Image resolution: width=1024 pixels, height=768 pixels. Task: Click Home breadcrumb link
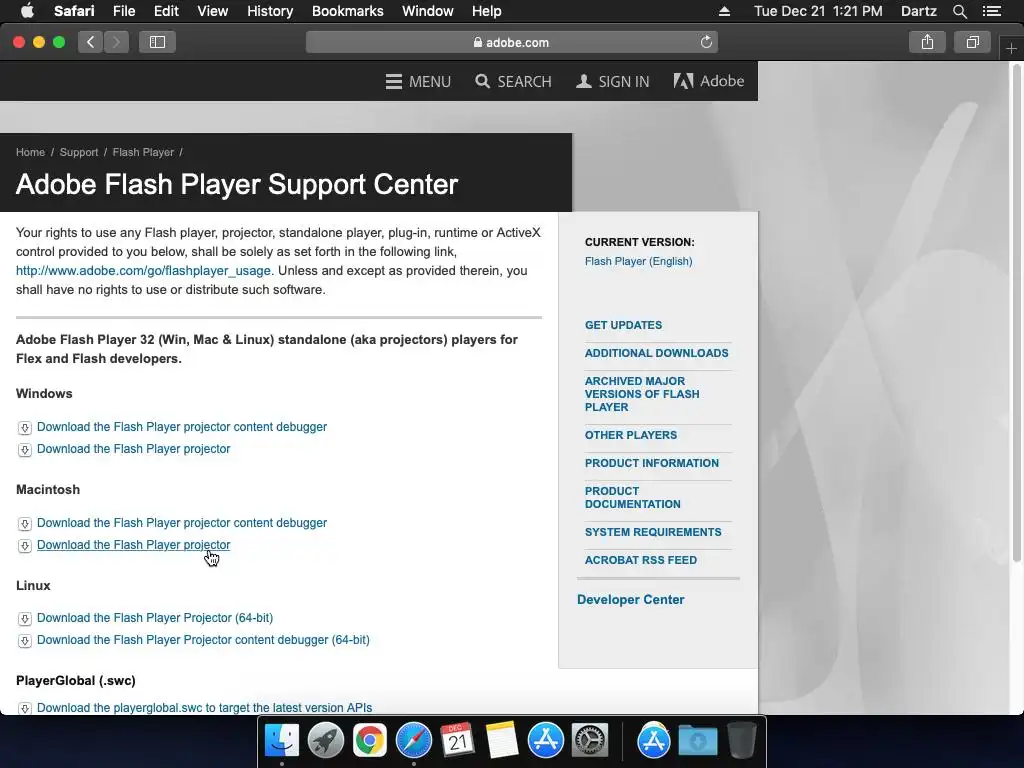coord(30,152)
